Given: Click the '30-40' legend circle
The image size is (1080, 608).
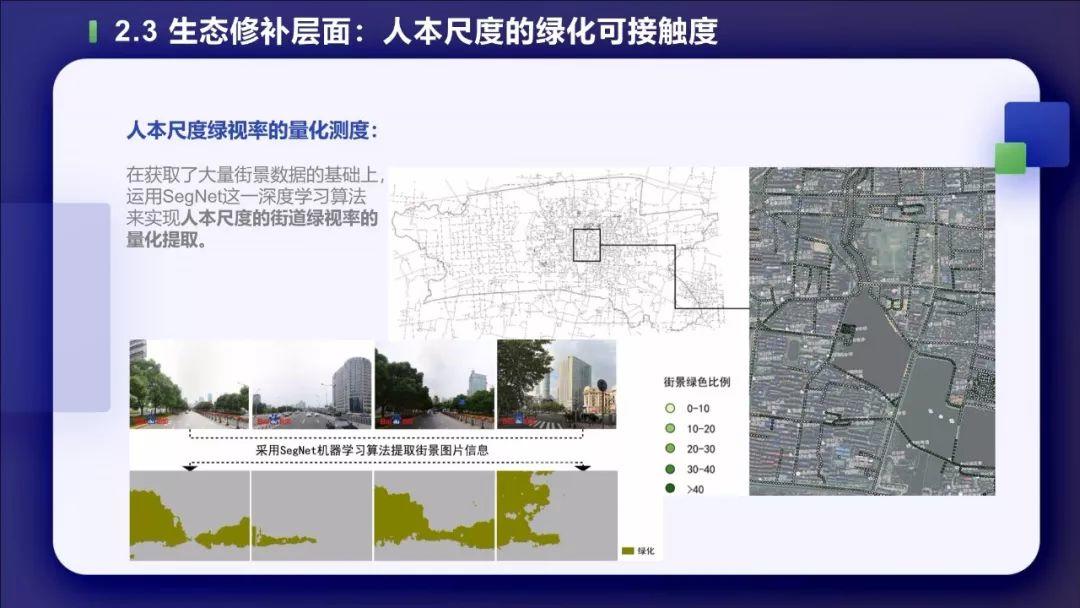Looking at the screenshot, I should [x=670, y=469].
